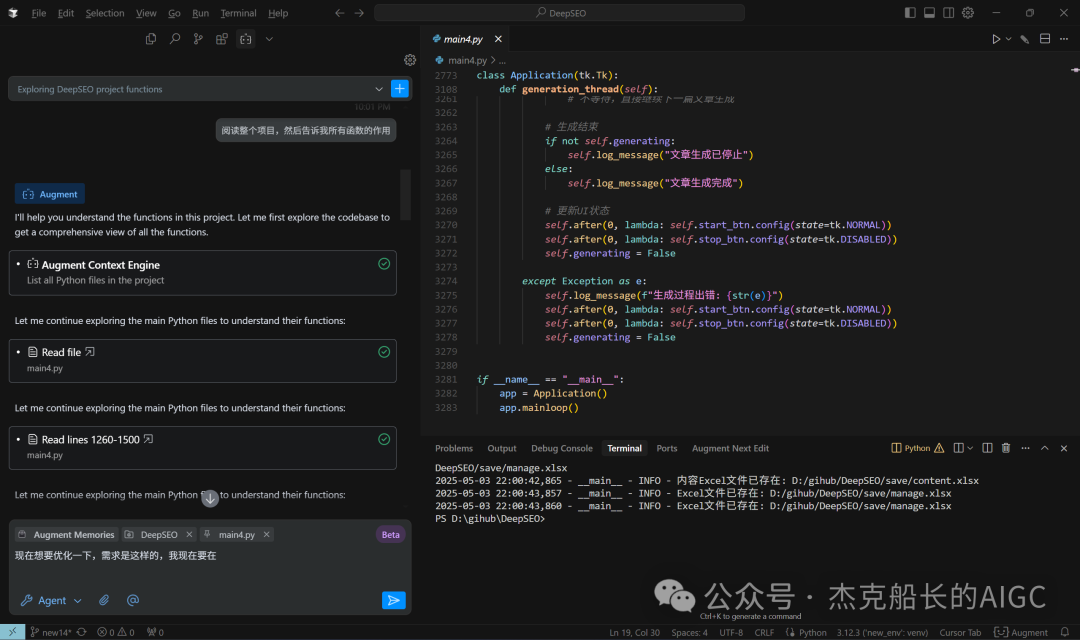Jump to latest chat with down-arrow button
The width and height of the screenshot is (1080, 640).
210,498
